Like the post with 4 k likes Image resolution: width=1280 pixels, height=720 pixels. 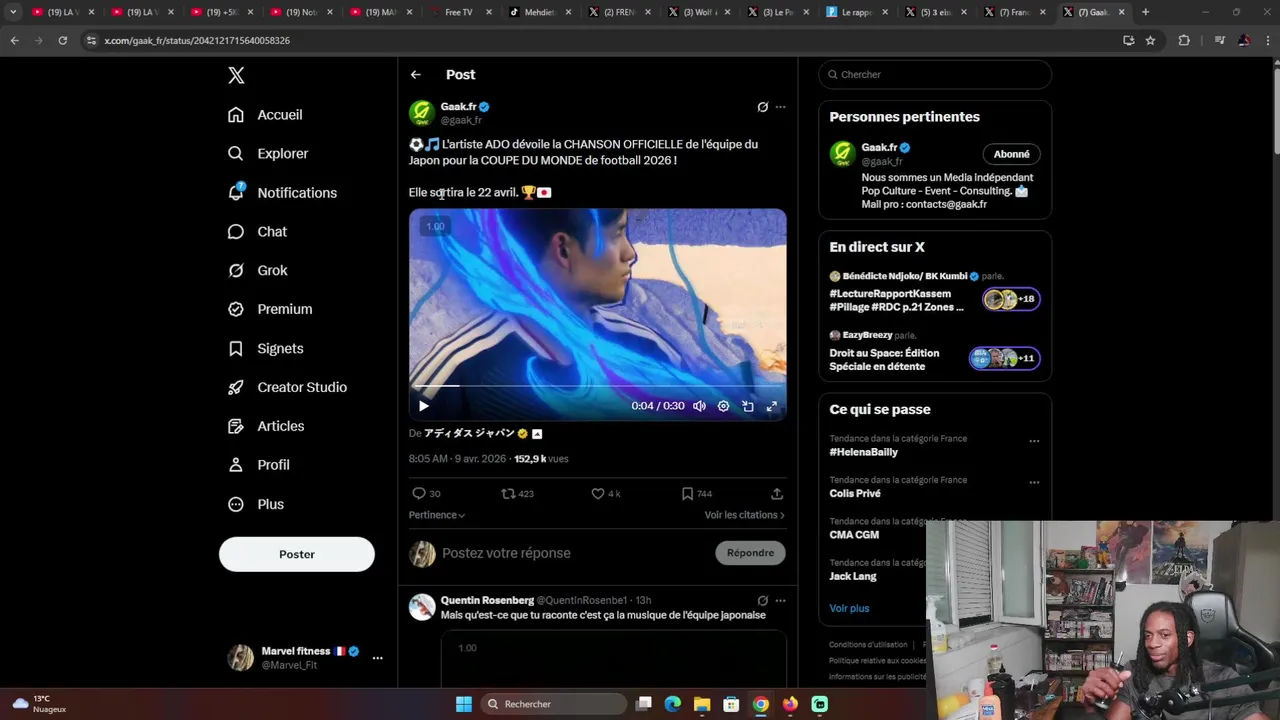click(x=606, y=494)
